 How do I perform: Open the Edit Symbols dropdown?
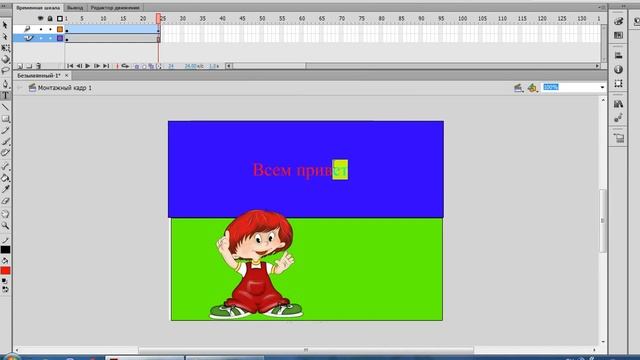(x=532, y=88)
